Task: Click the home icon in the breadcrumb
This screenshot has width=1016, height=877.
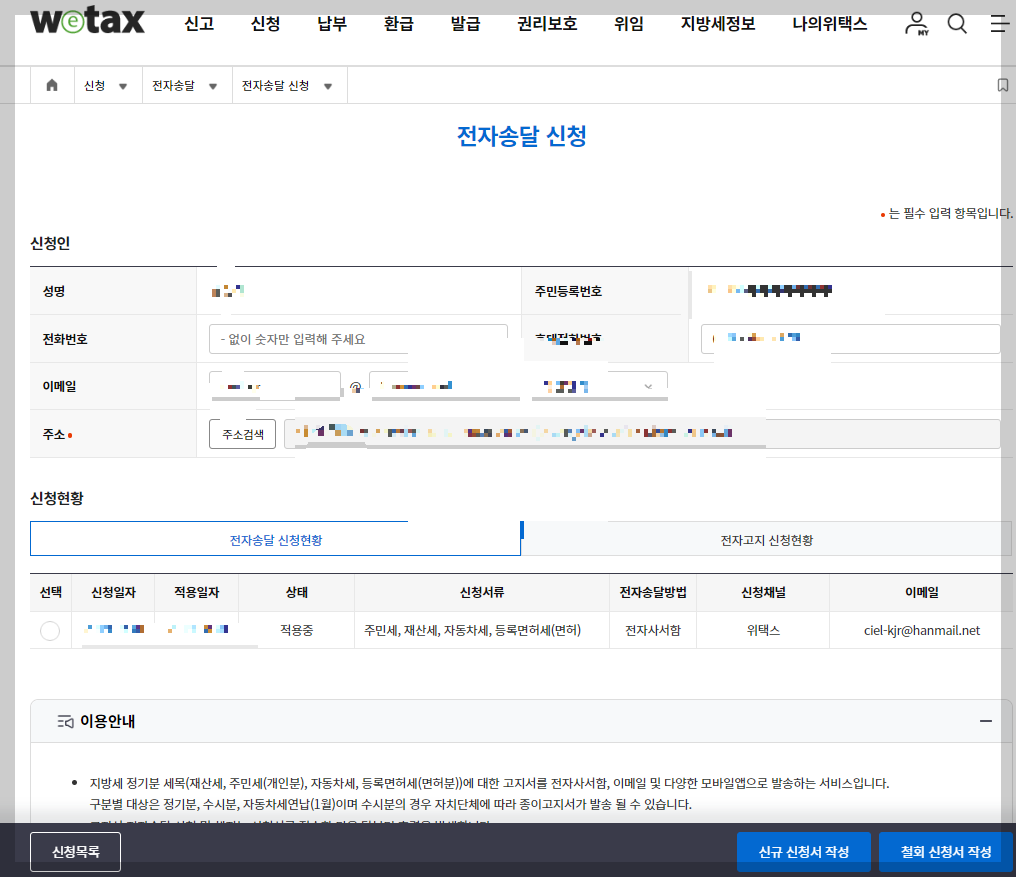Action: (52, 85)
